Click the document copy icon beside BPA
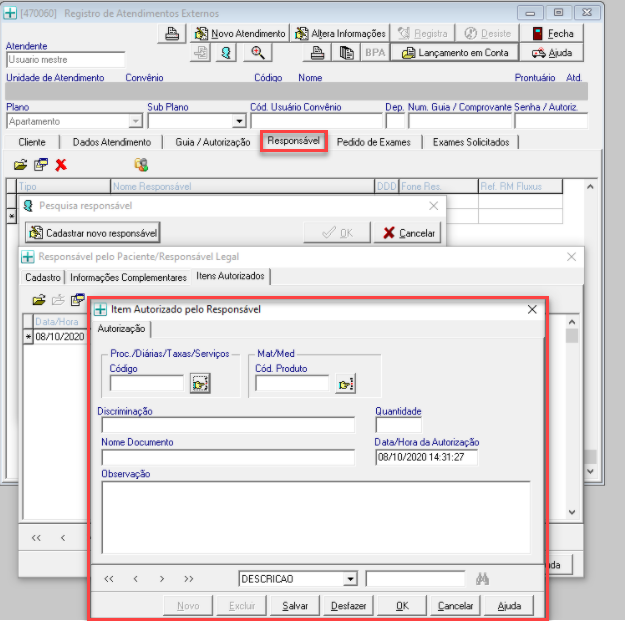Viewport: 625px width, 621px height. (346, 53)
